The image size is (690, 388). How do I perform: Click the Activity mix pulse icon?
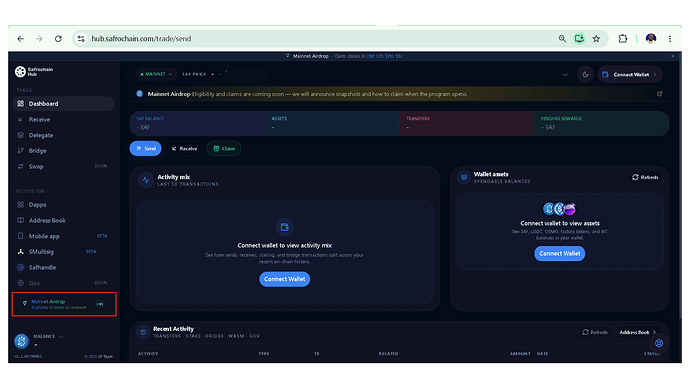click(x=146, y=180)
